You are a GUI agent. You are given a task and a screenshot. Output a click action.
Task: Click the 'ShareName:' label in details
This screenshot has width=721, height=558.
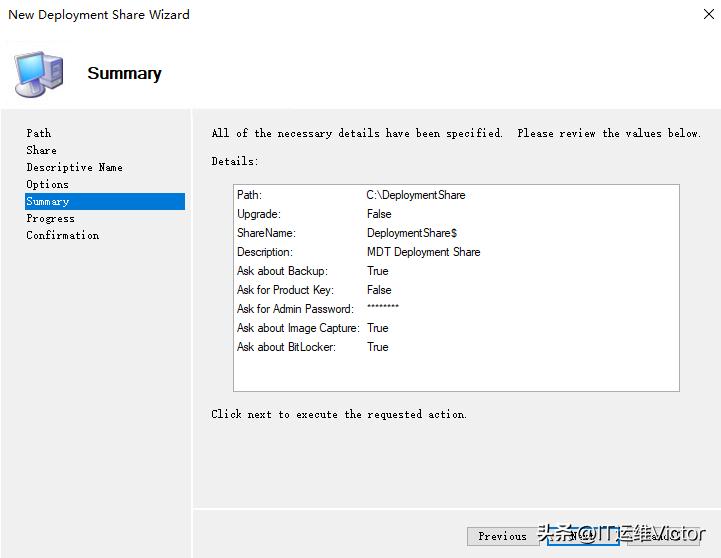pyautogui.click(x=266, y=233)
